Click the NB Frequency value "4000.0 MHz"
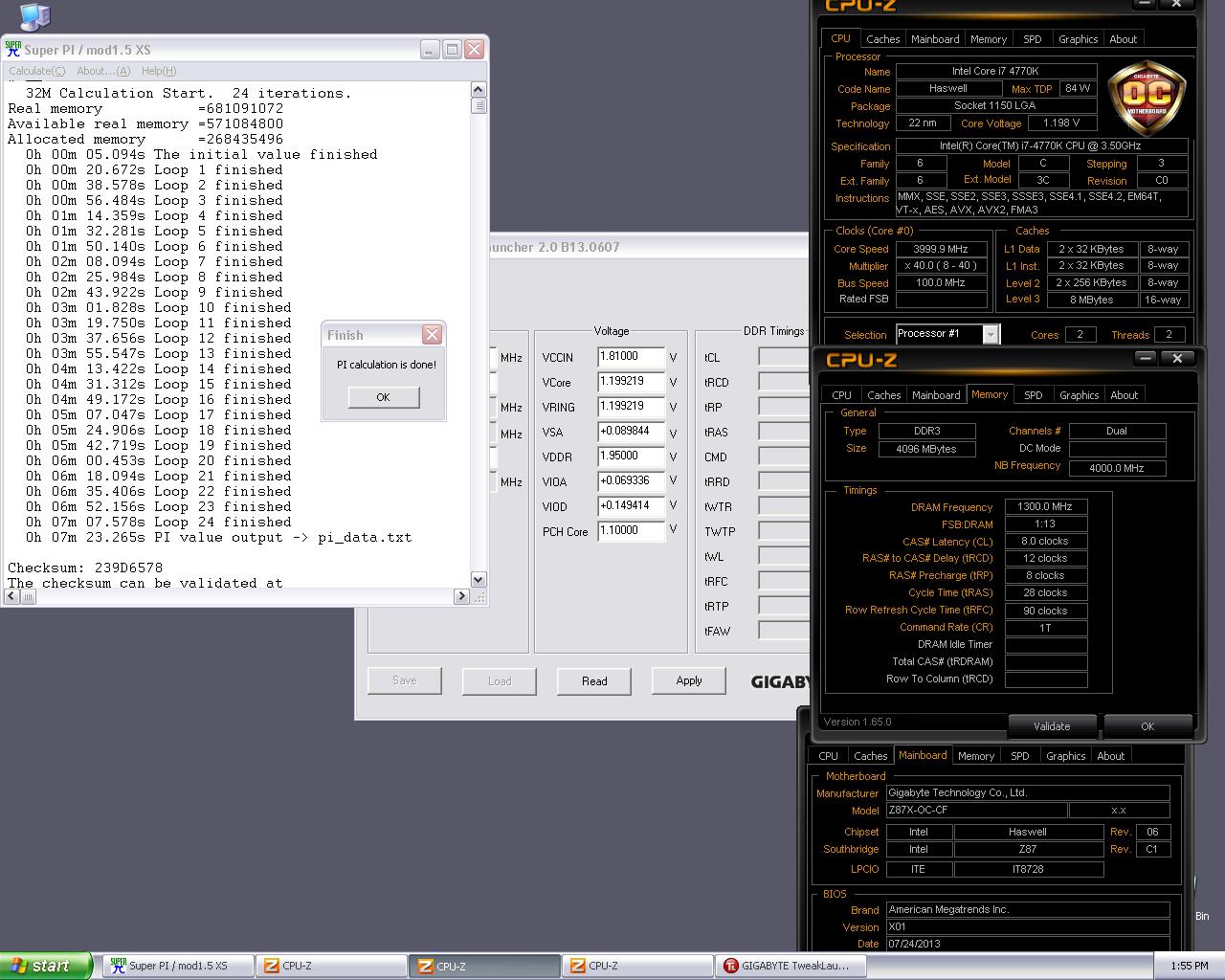This screenshot has width=1225, height=980. coord(1117,468)
